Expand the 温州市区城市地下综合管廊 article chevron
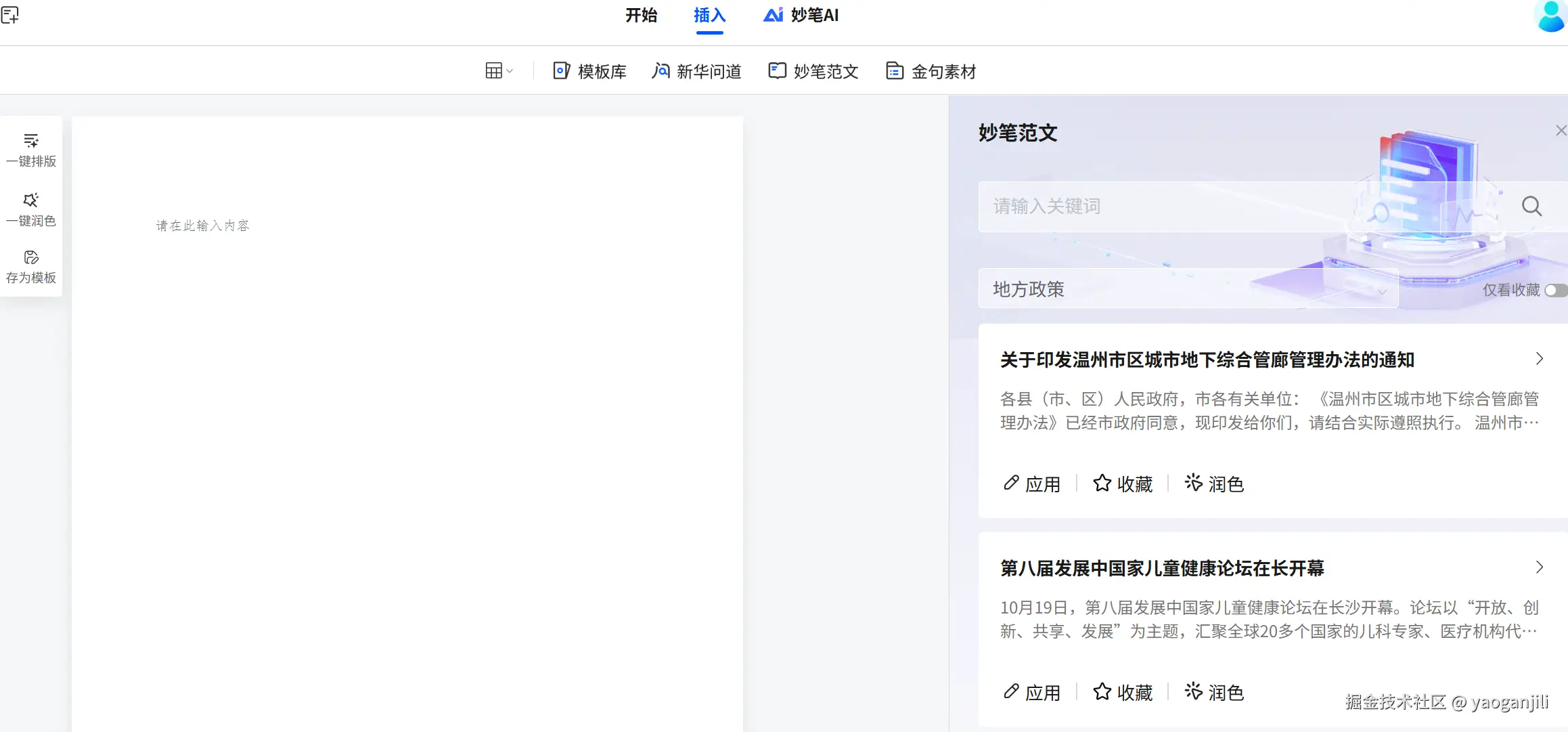 pos(1539,359)
